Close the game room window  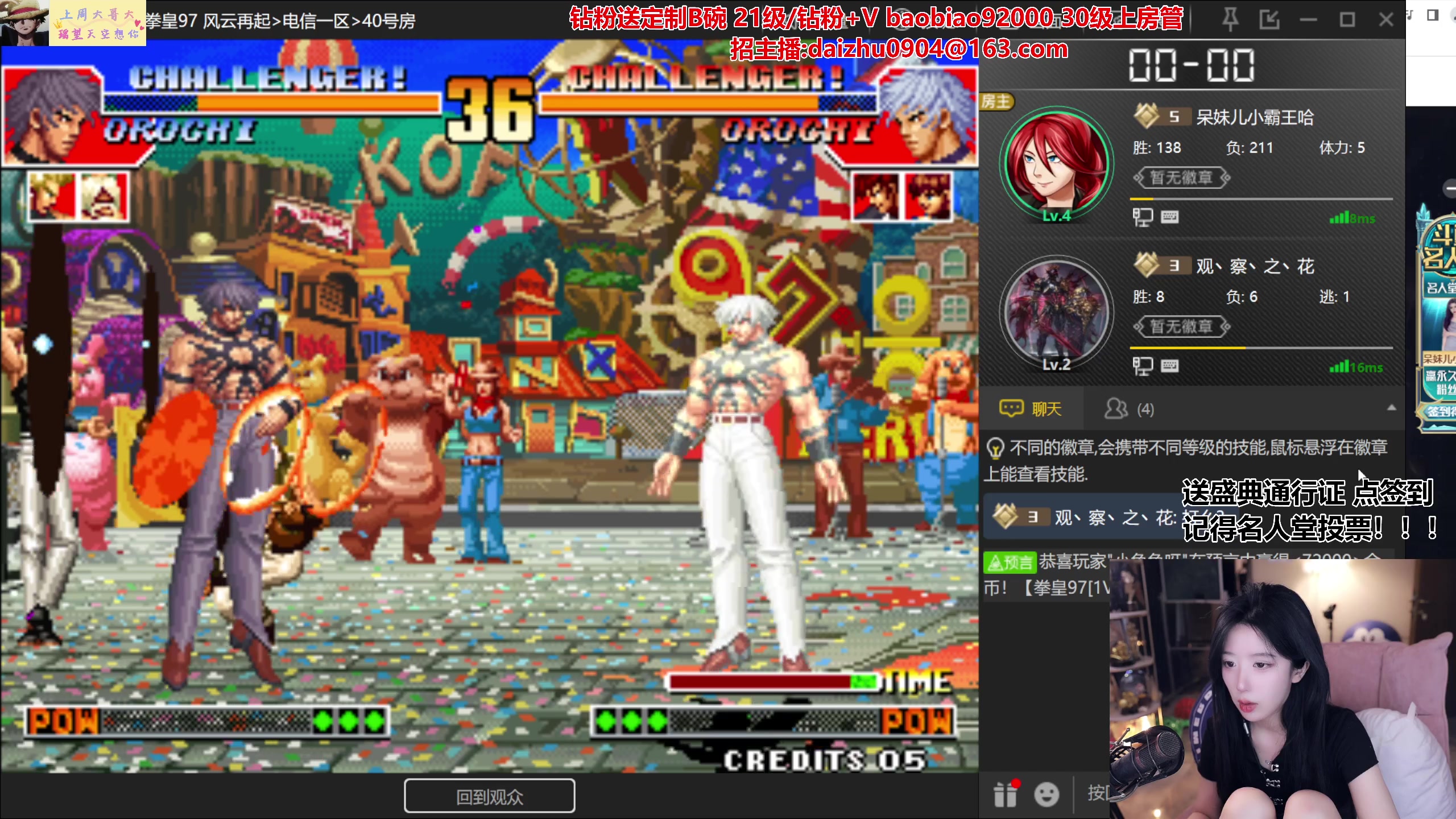[x=1386, y=20]
